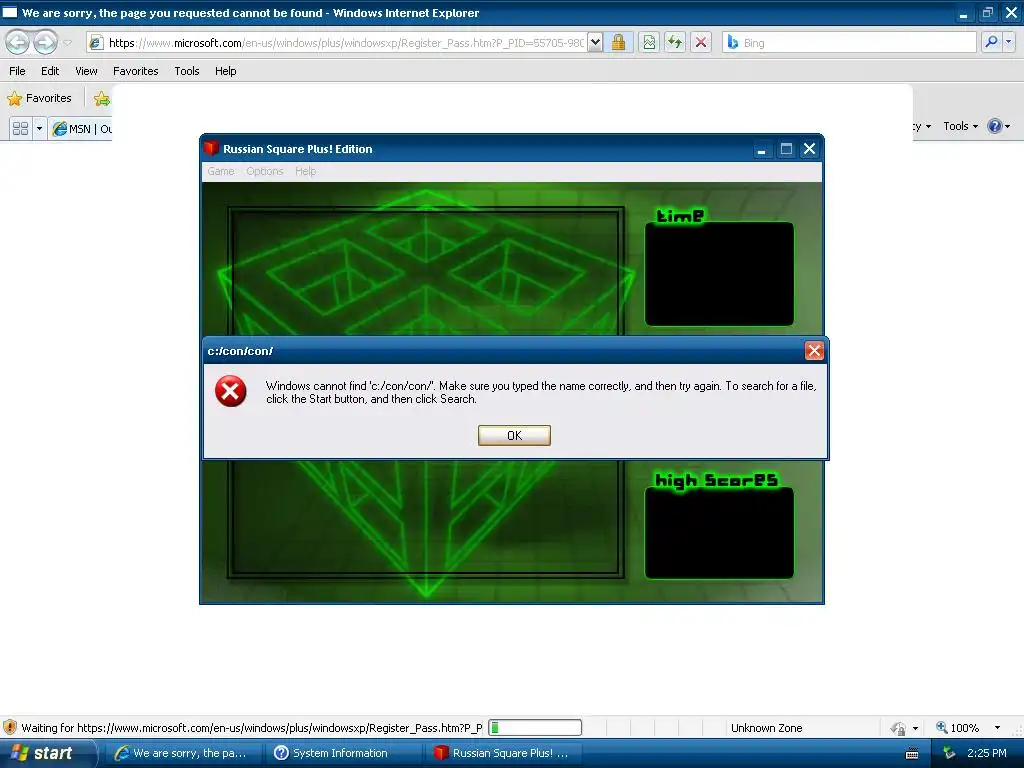Open the Game menu in Russian Square
Viewport: 1024px width, 768px height.
pos(221,171)
